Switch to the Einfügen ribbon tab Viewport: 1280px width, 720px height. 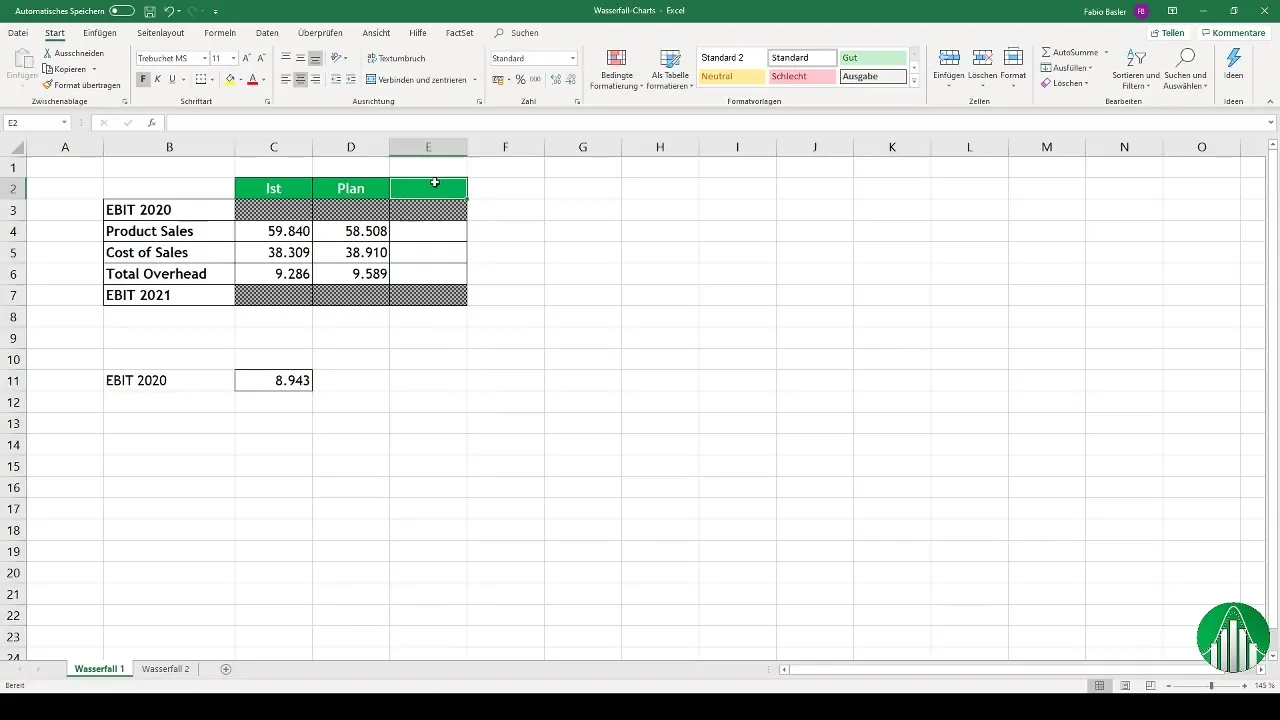tap(100, 33)
